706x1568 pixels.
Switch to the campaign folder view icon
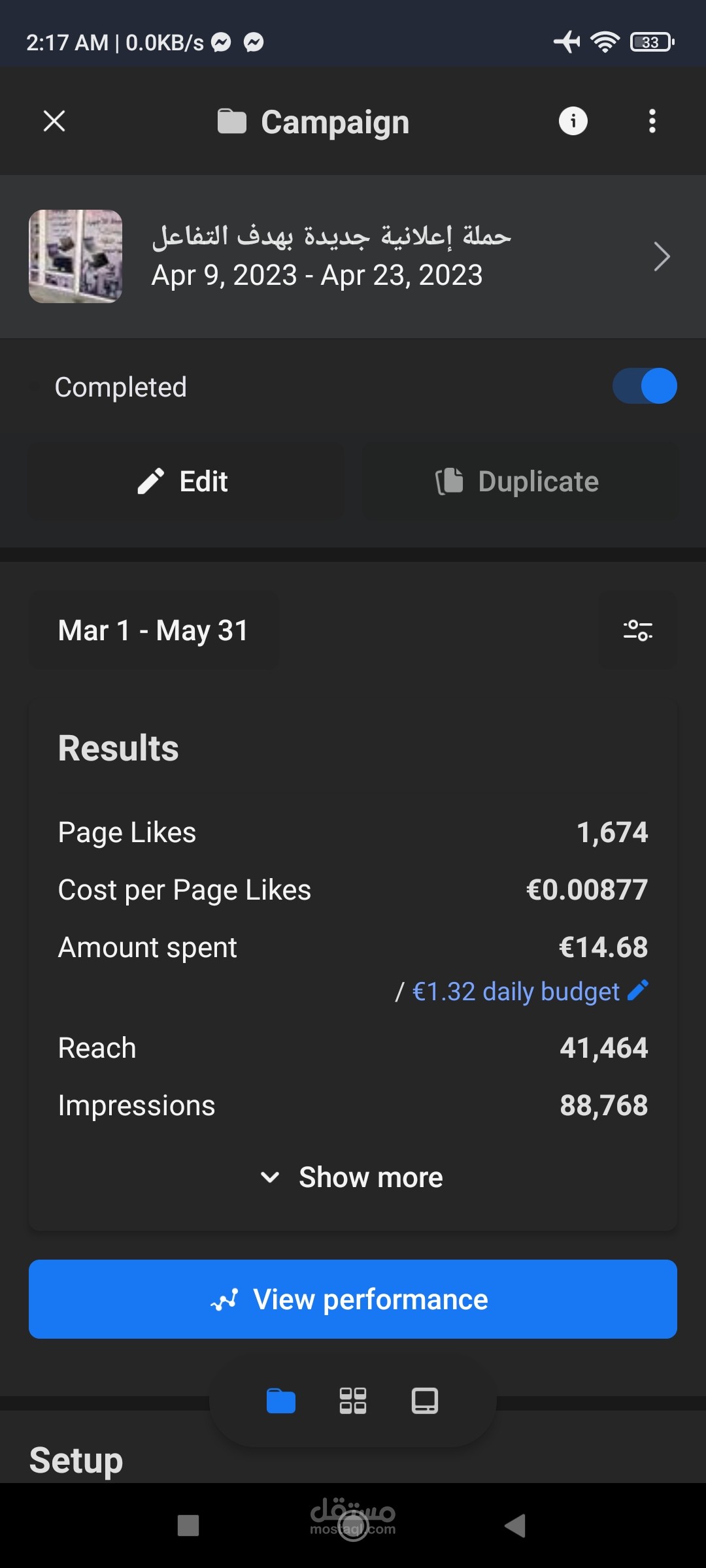pyautogui.click(x=281, y=1401)
